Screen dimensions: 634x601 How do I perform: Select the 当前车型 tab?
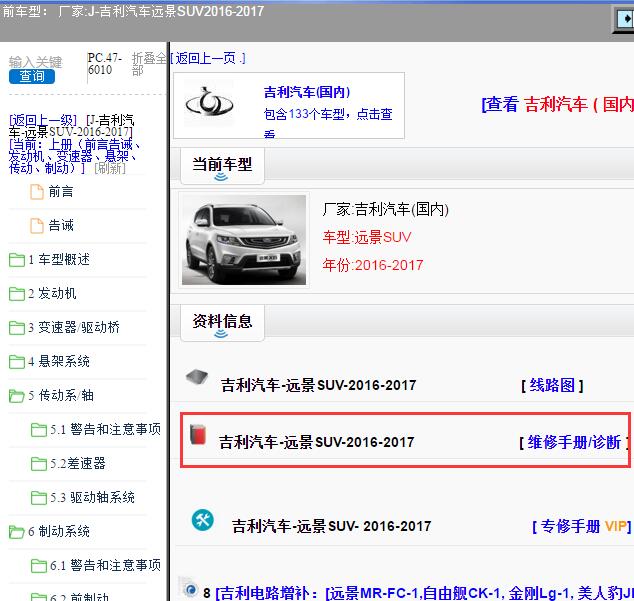[222, 165]
